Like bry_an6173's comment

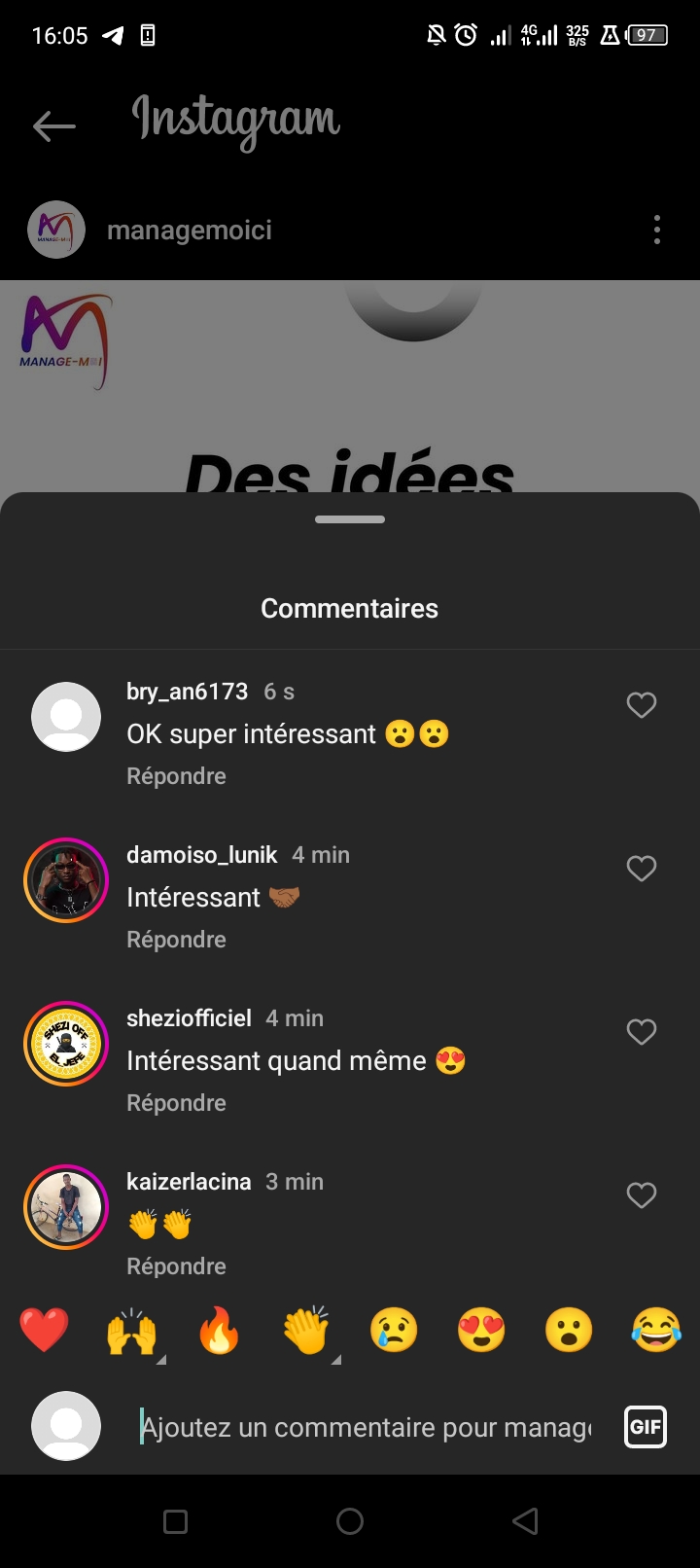(642, 705)
